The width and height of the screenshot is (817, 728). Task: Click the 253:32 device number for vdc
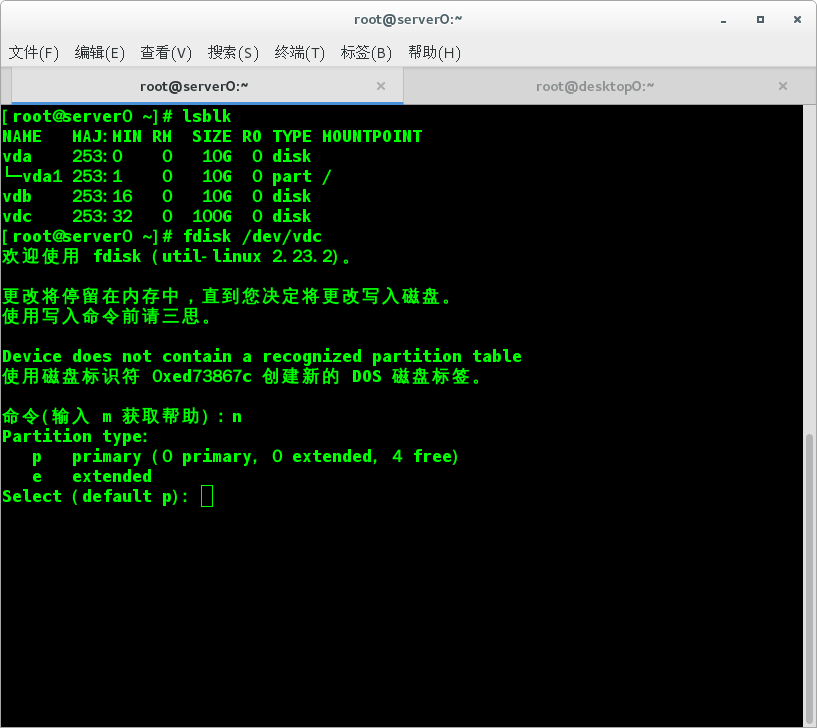point(102,216)
